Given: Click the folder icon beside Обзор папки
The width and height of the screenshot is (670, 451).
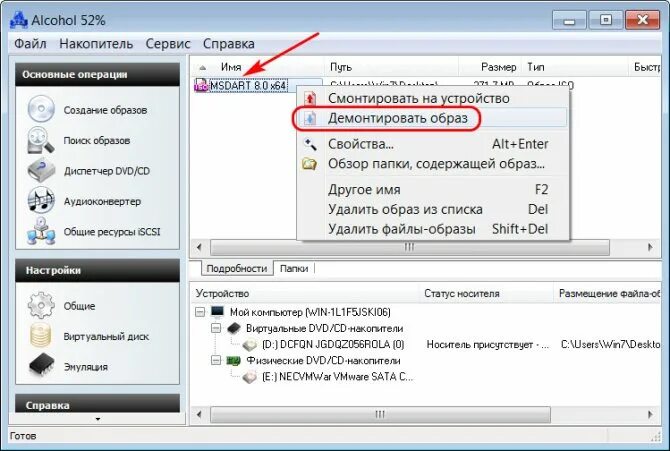Looking at the screenshot, I should tap(310, 164).
